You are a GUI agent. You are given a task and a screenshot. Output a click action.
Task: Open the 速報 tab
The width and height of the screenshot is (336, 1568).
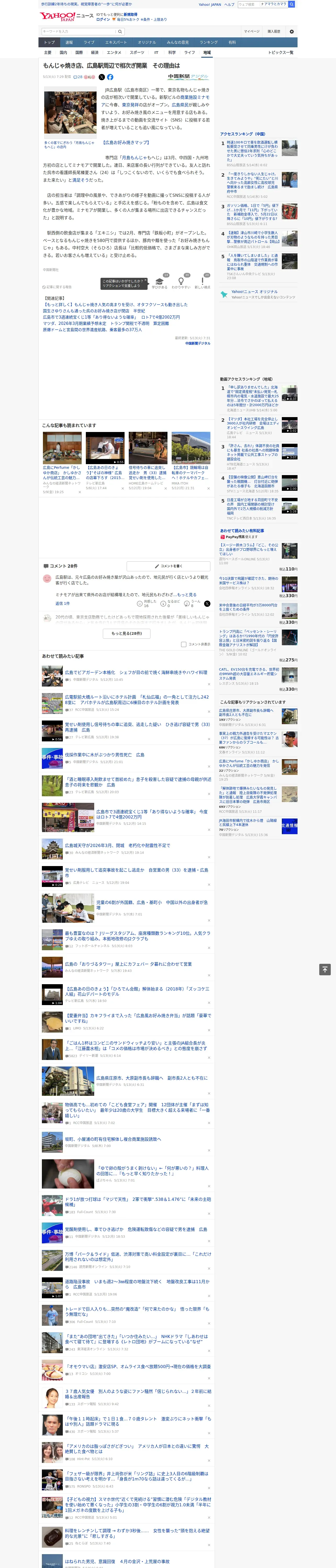(69, 42)
